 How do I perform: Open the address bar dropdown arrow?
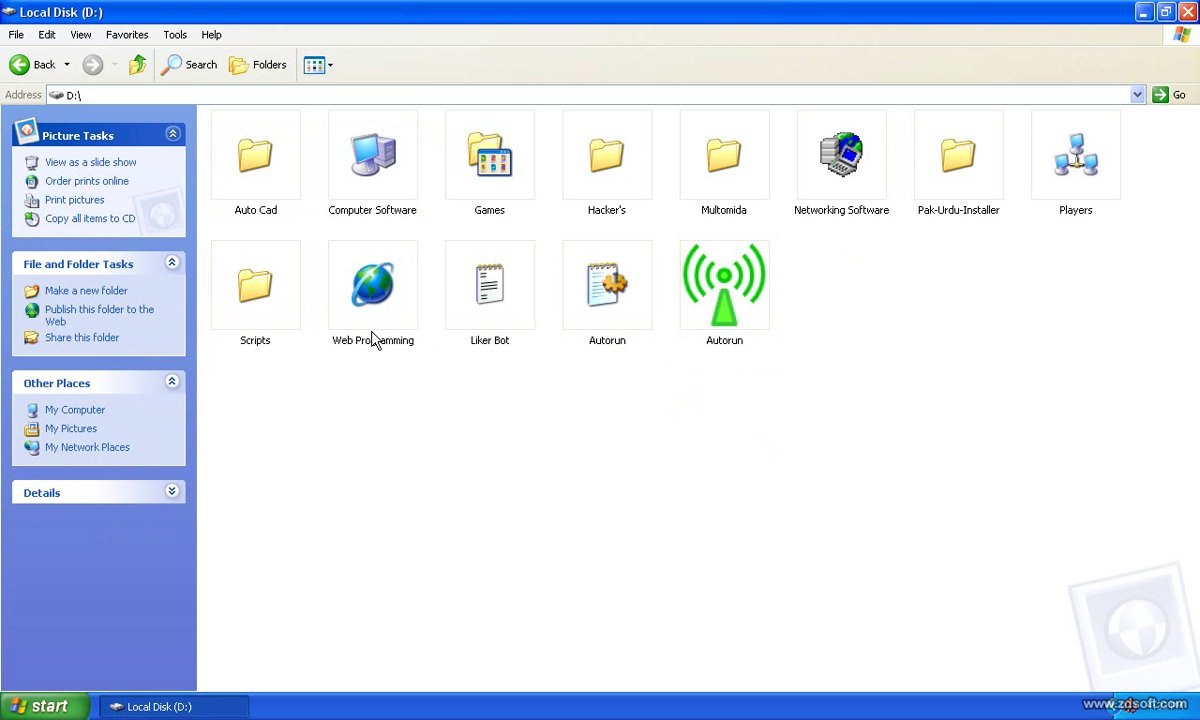(1137, 94)
